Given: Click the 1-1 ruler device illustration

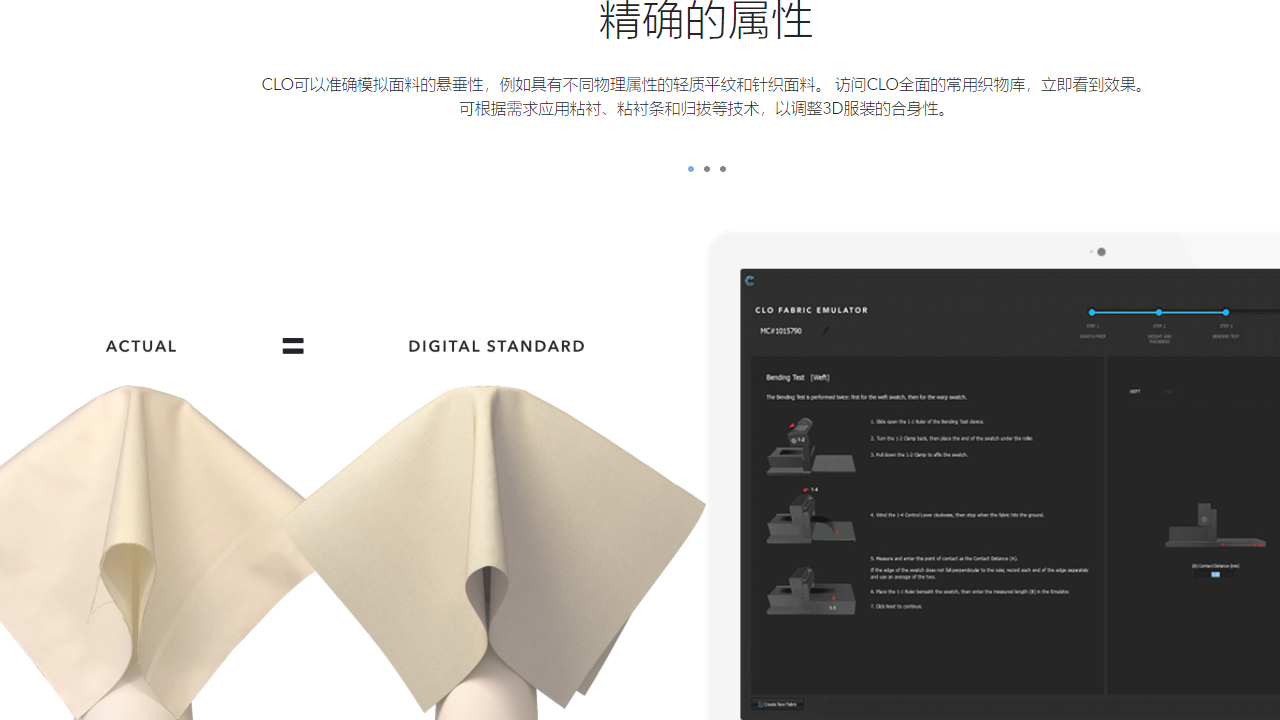Looking at the screenshot, I should (809, 591).
